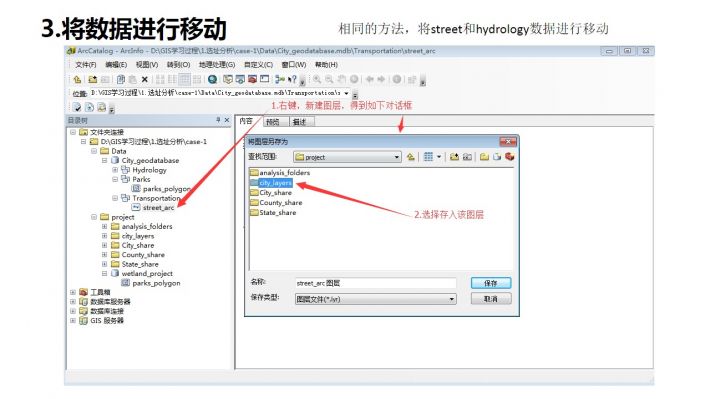Open the location path dropdown arrow

coord(346,93)
